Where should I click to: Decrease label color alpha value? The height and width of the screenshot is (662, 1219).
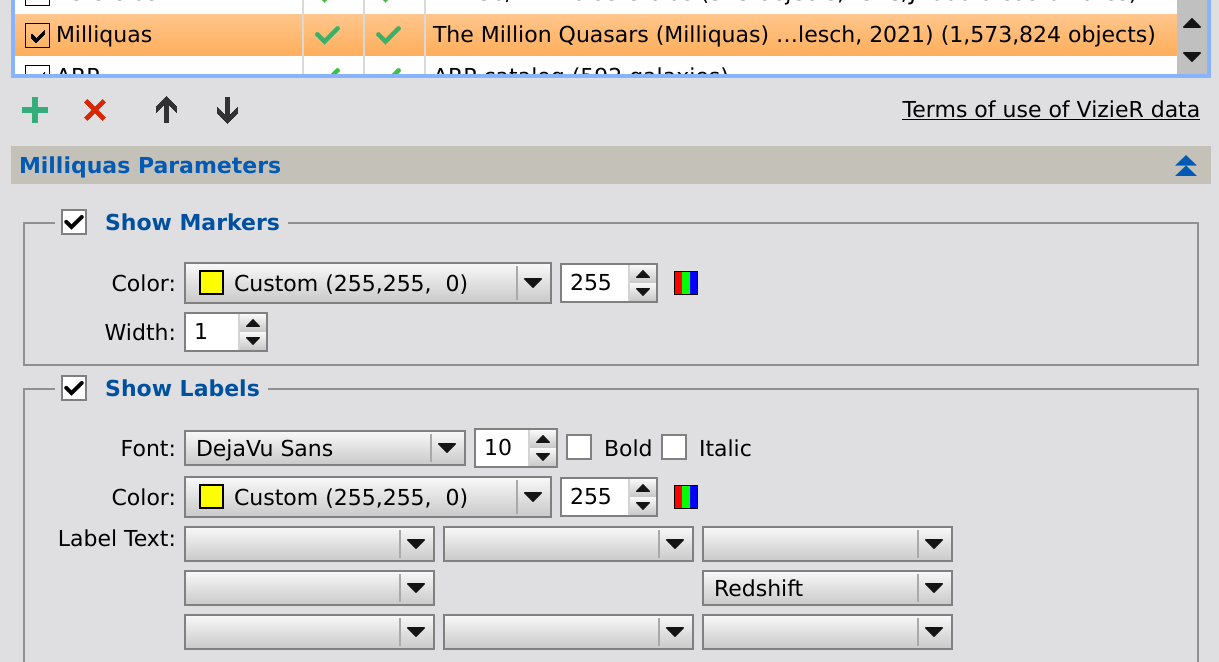tap(644, 507)
